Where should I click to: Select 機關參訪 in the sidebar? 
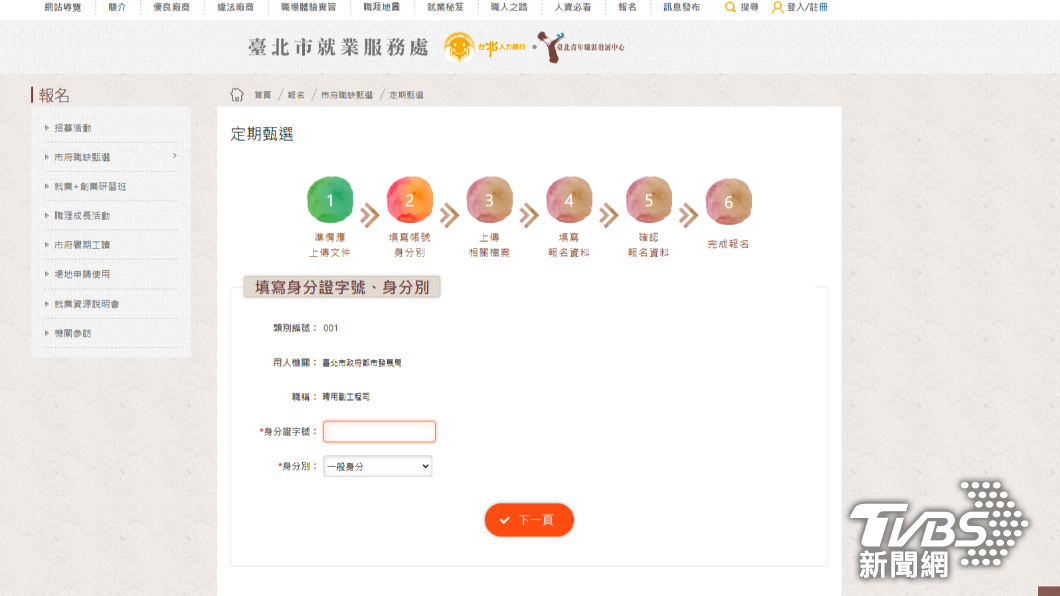coord(73,333)
